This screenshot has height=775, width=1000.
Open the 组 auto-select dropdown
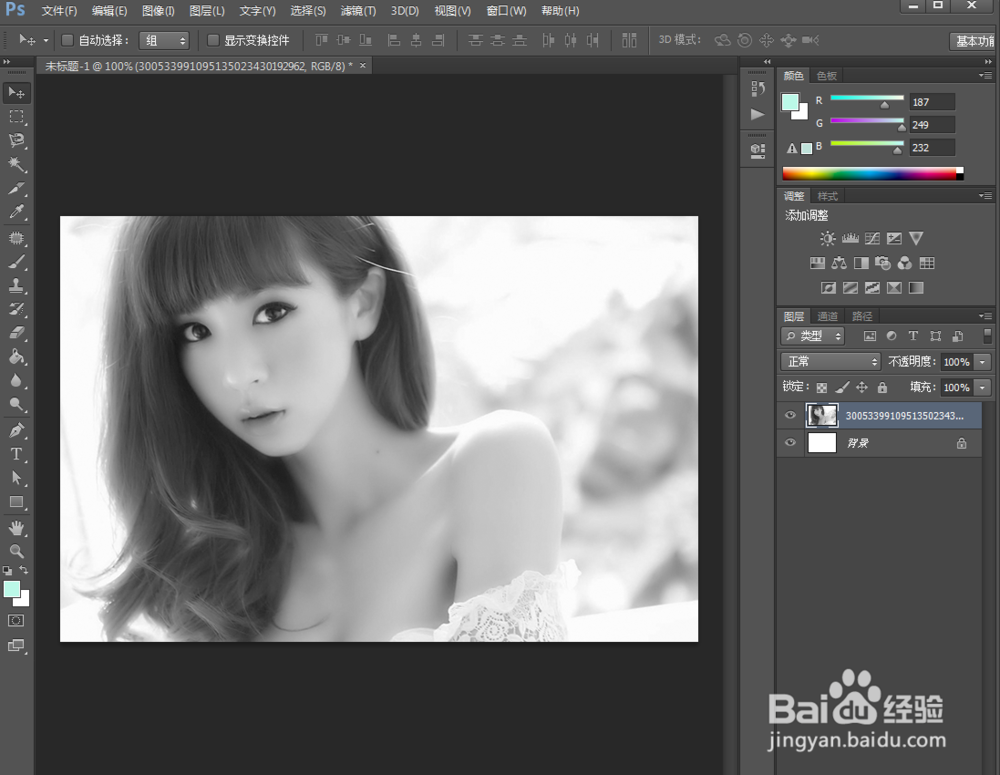pos(165,40)
